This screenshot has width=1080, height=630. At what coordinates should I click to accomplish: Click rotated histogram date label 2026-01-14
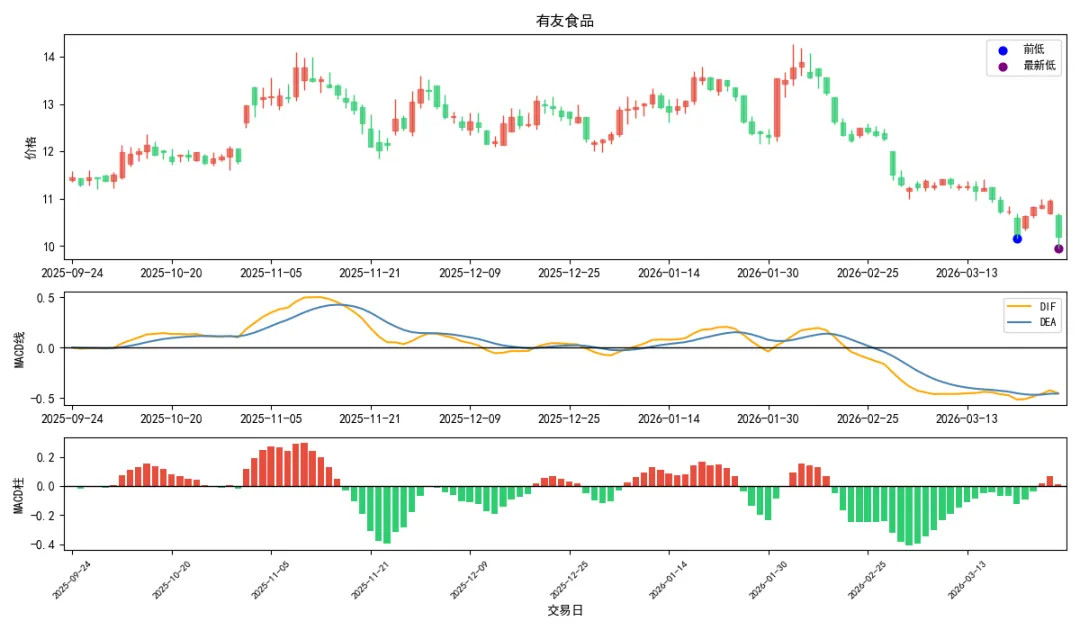pyautogui.click(x=668, y=580)
